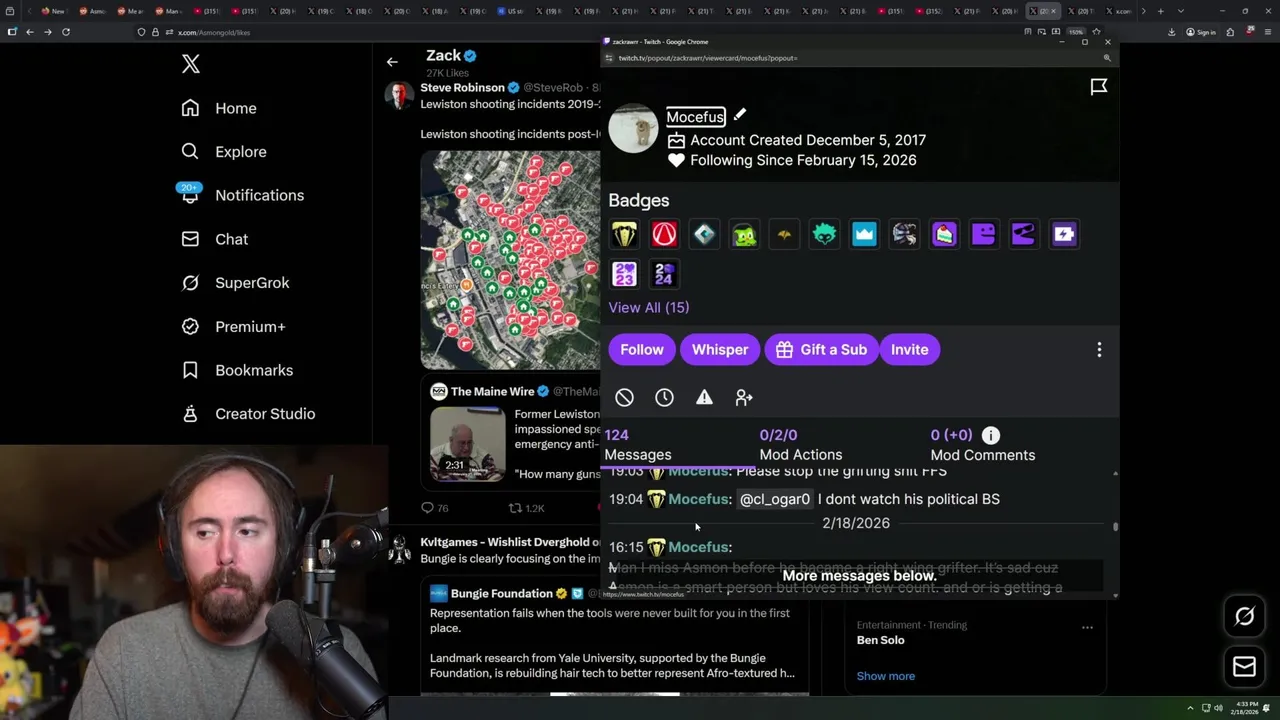Screen dimensions: 1280x720
Task: Click the flag icon in Twitch viewer card
Action: 1099,87
